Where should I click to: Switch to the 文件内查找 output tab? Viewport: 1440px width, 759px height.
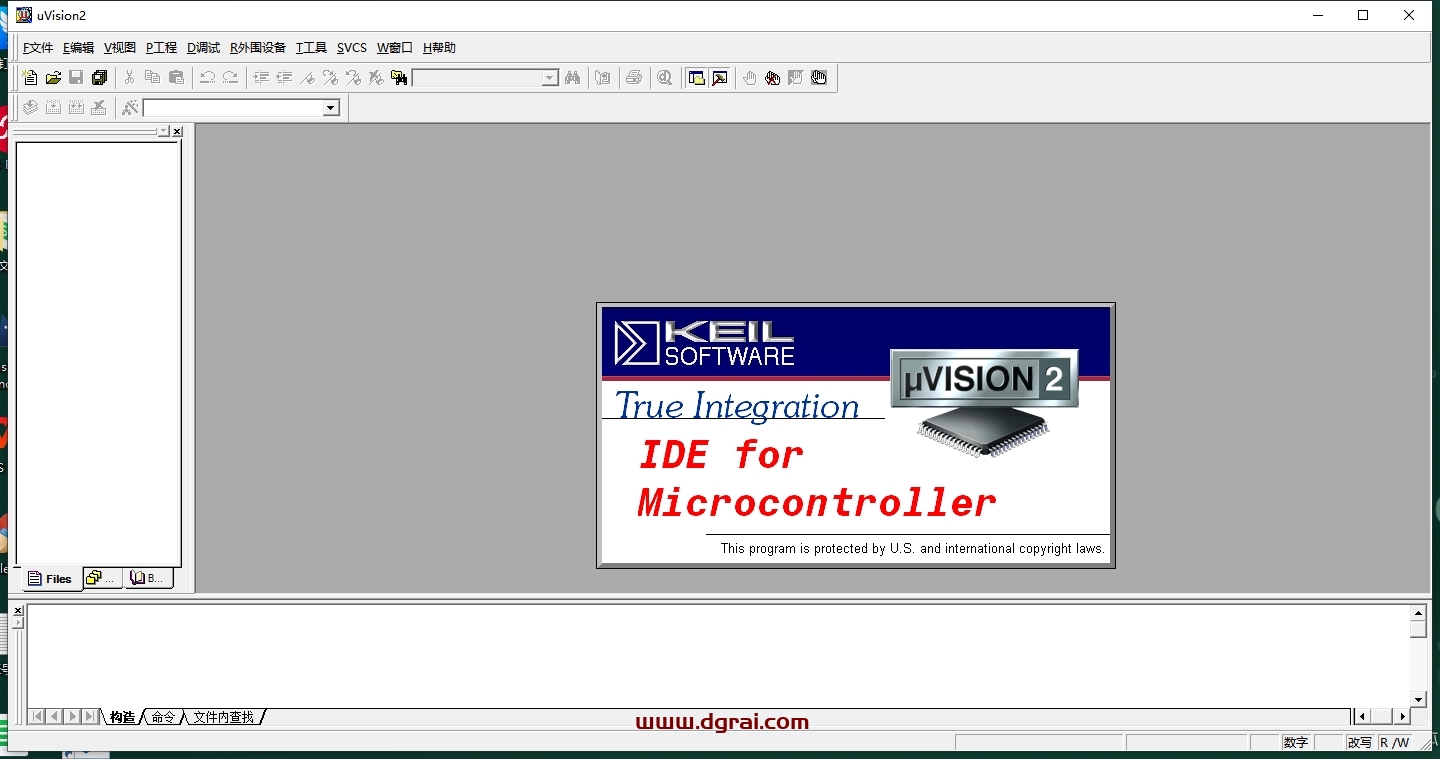(224, 717)
